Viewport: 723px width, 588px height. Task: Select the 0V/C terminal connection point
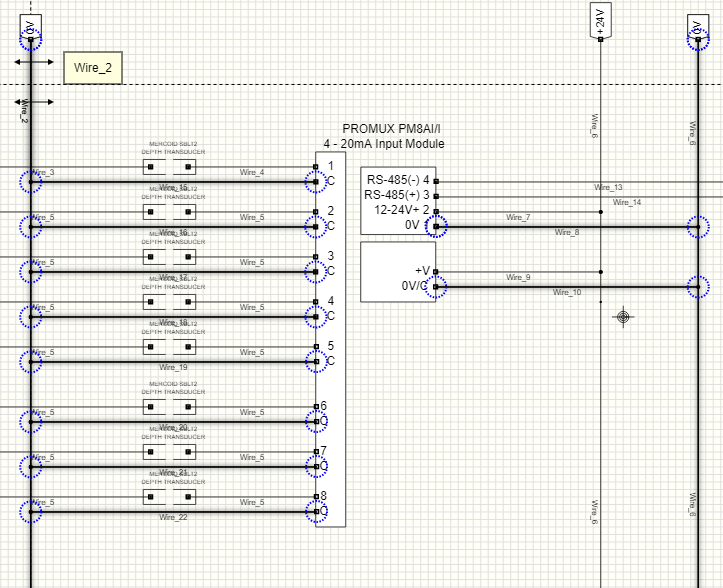pos(437,287)
